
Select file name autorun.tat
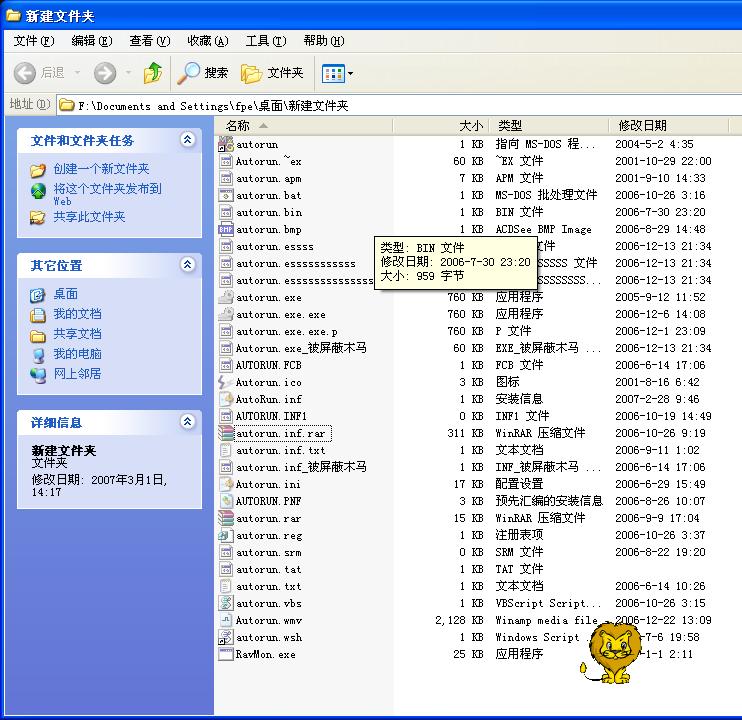(268, 570)
